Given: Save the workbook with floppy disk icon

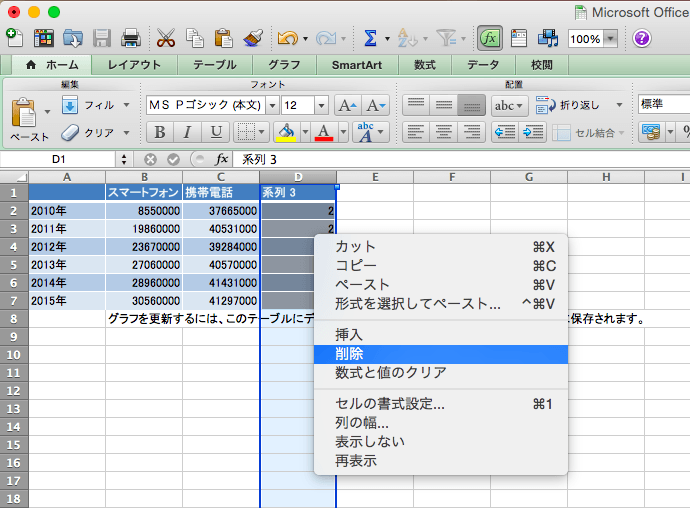Looking at the screenshot, I should [x=102, y=38].
